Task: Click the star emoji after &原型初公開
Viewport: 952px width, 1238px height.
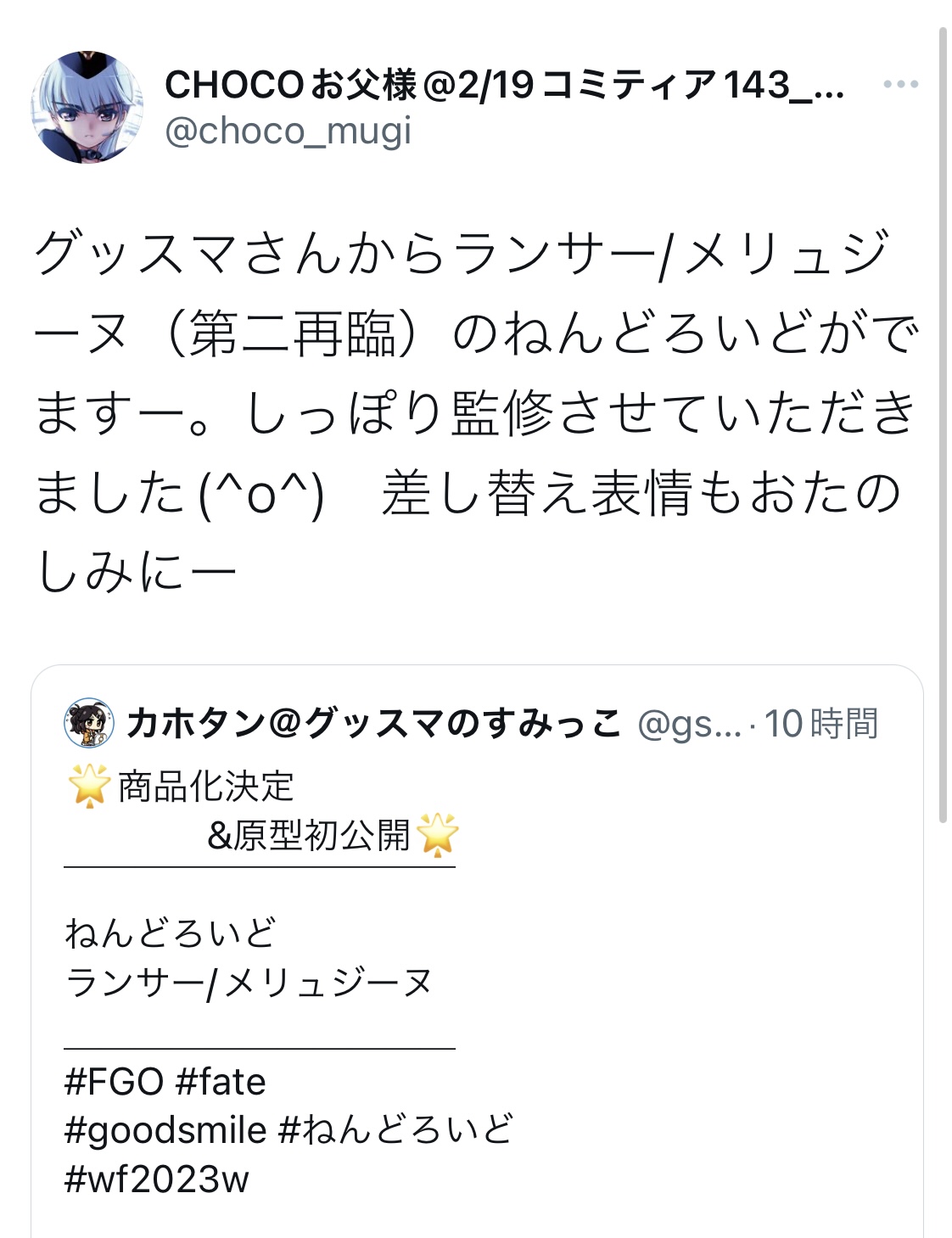Action: click(438, 835)
